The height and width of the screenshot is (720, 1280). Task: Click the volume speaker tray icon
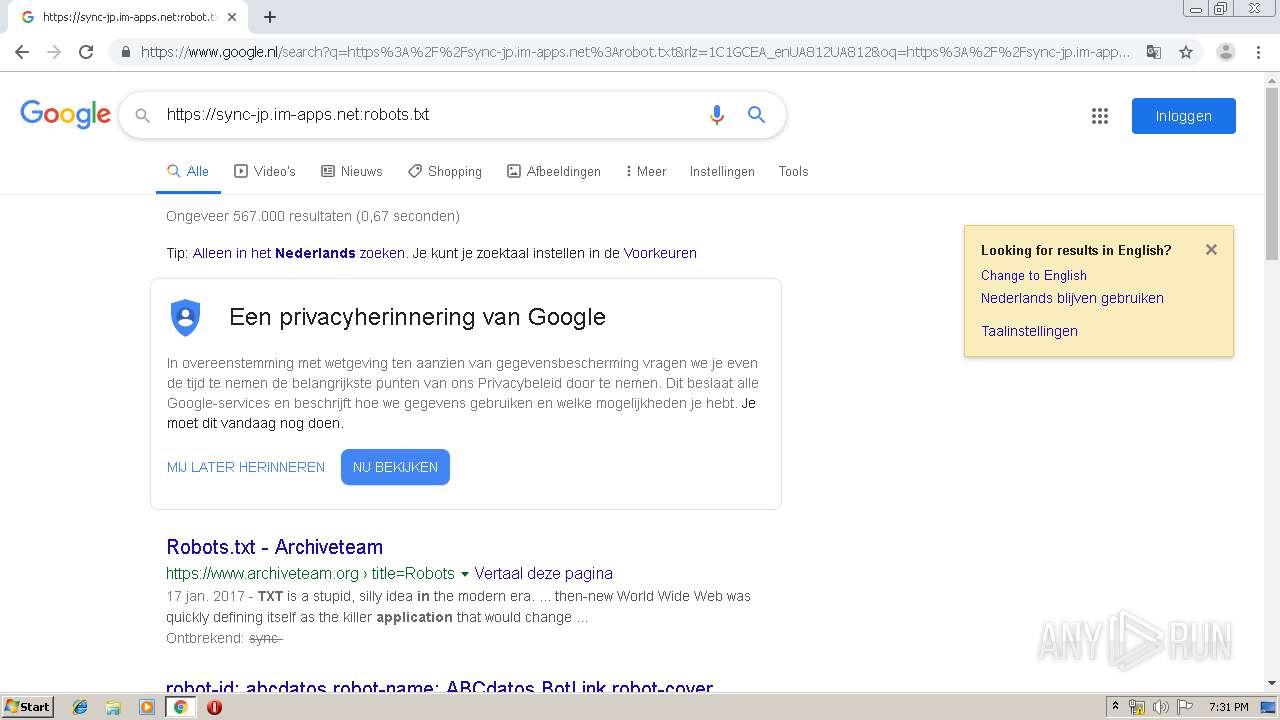1161,707
